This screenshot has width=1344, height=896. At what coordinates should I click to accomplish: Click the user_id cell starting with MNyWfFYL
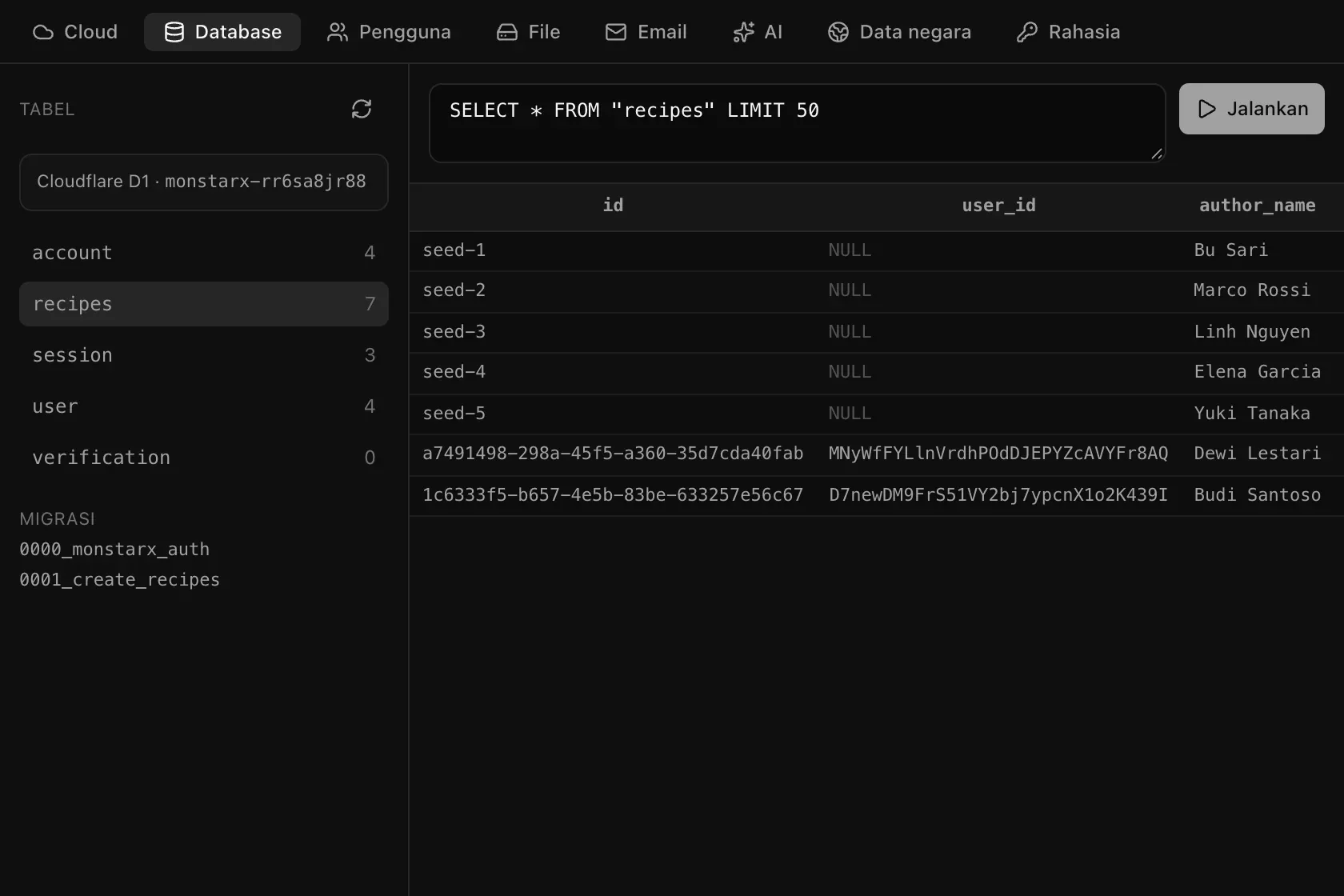pyautogui.click(x=998, y=454)
